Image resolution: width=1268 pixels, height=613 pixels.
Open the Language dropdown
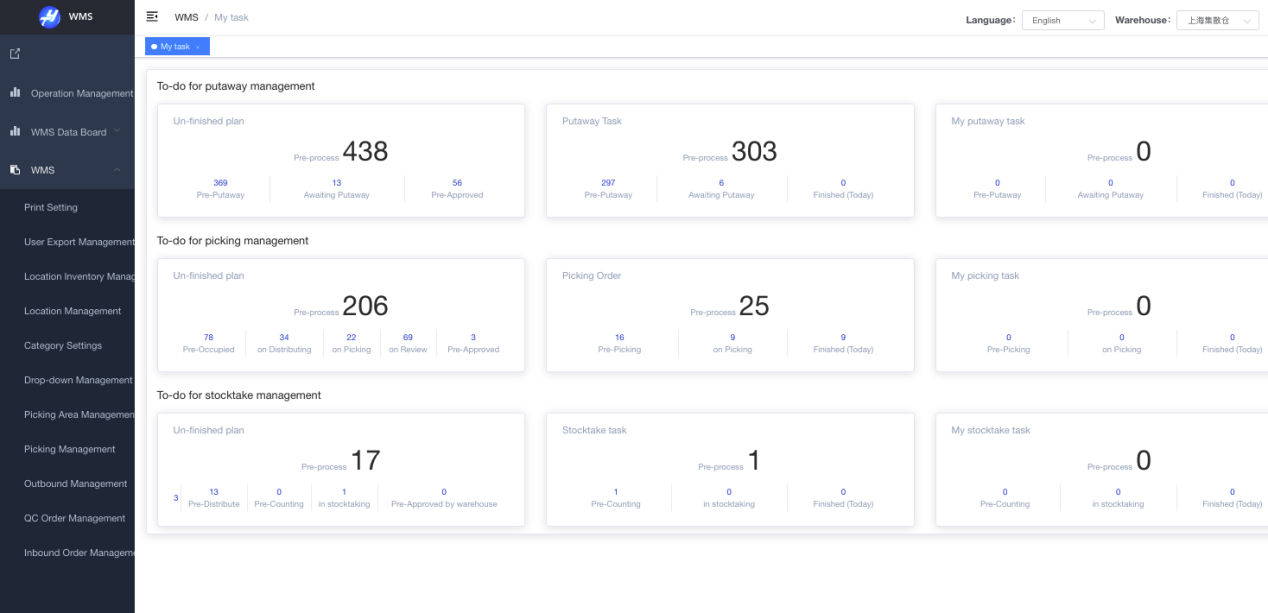coord(1062,20)
